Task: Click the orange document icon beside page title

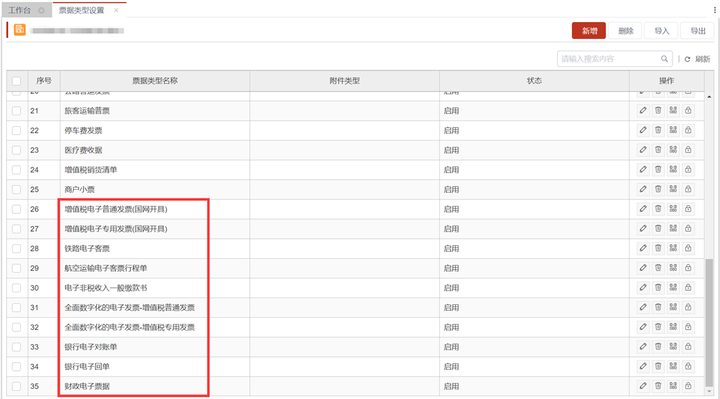Action: (20, 30)
